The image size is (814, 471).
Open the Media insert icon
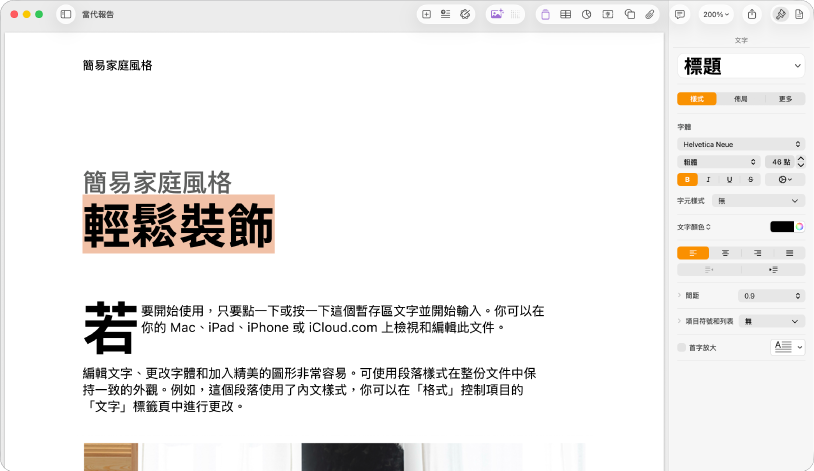[608, 15]
